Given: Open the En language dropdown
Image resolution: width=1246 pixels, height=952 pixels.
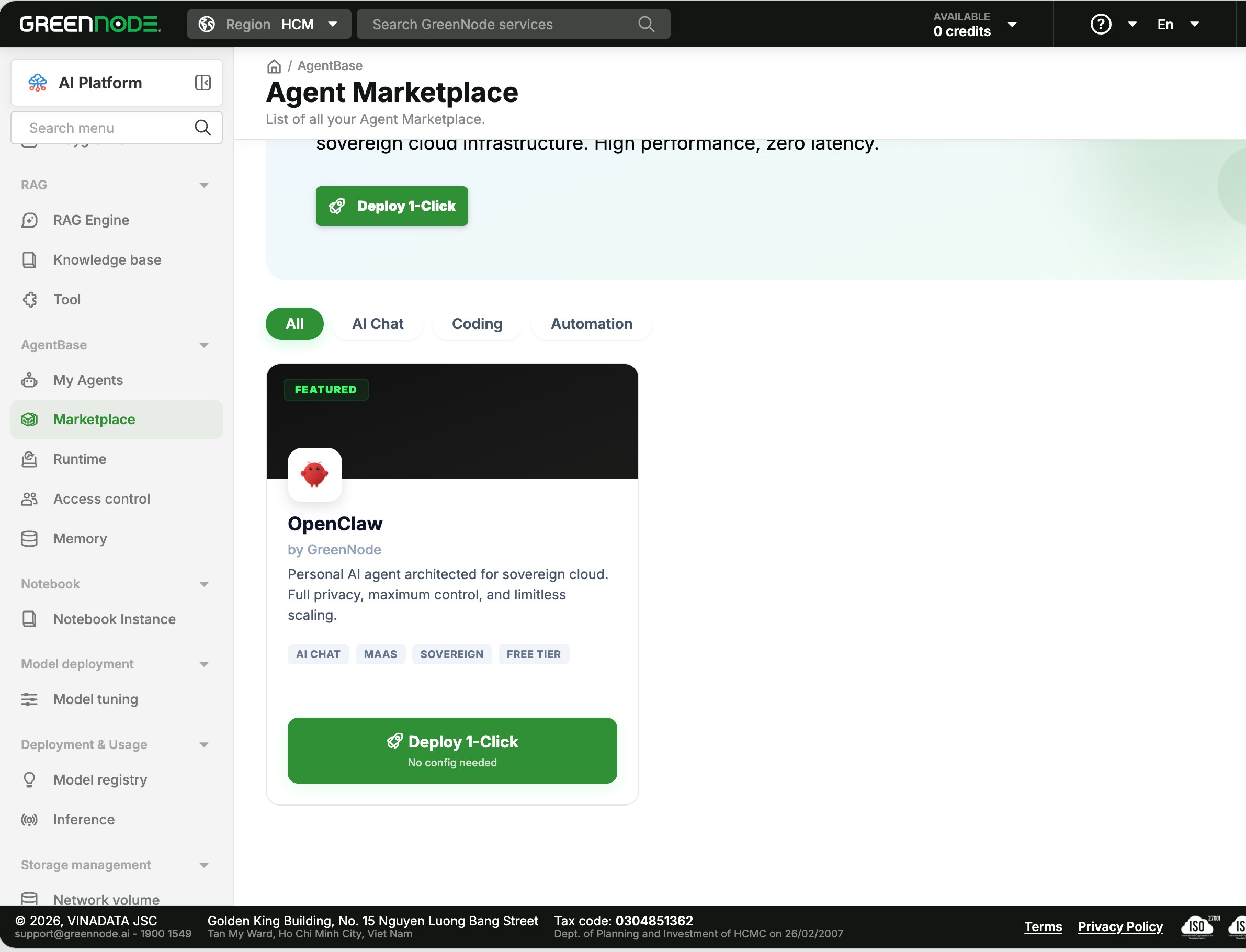Looking at the screenshot, I should (1178, 25).
